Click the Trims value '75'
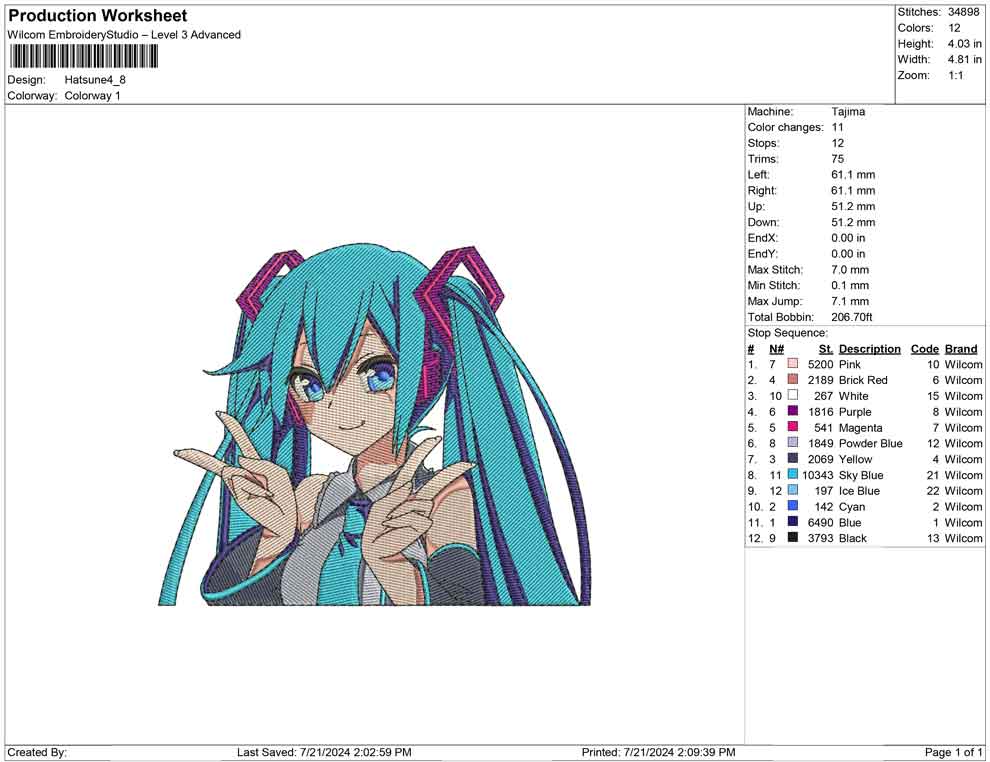Viewport: 990px width, 762px height. (x=837, y=158)
